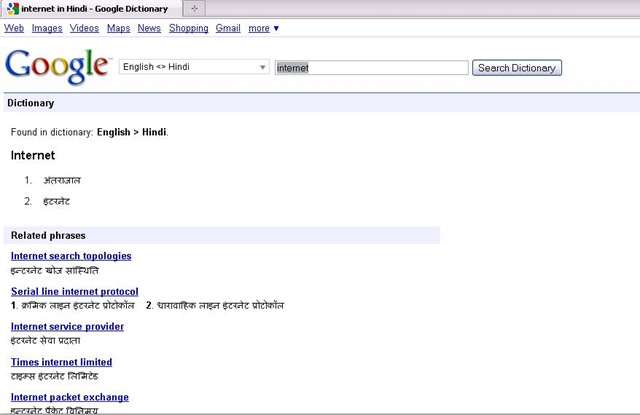This screenshot has width=640, height=415.
Task: Go to Web search link
Action: pyautogui.click(x=14, y=28)
